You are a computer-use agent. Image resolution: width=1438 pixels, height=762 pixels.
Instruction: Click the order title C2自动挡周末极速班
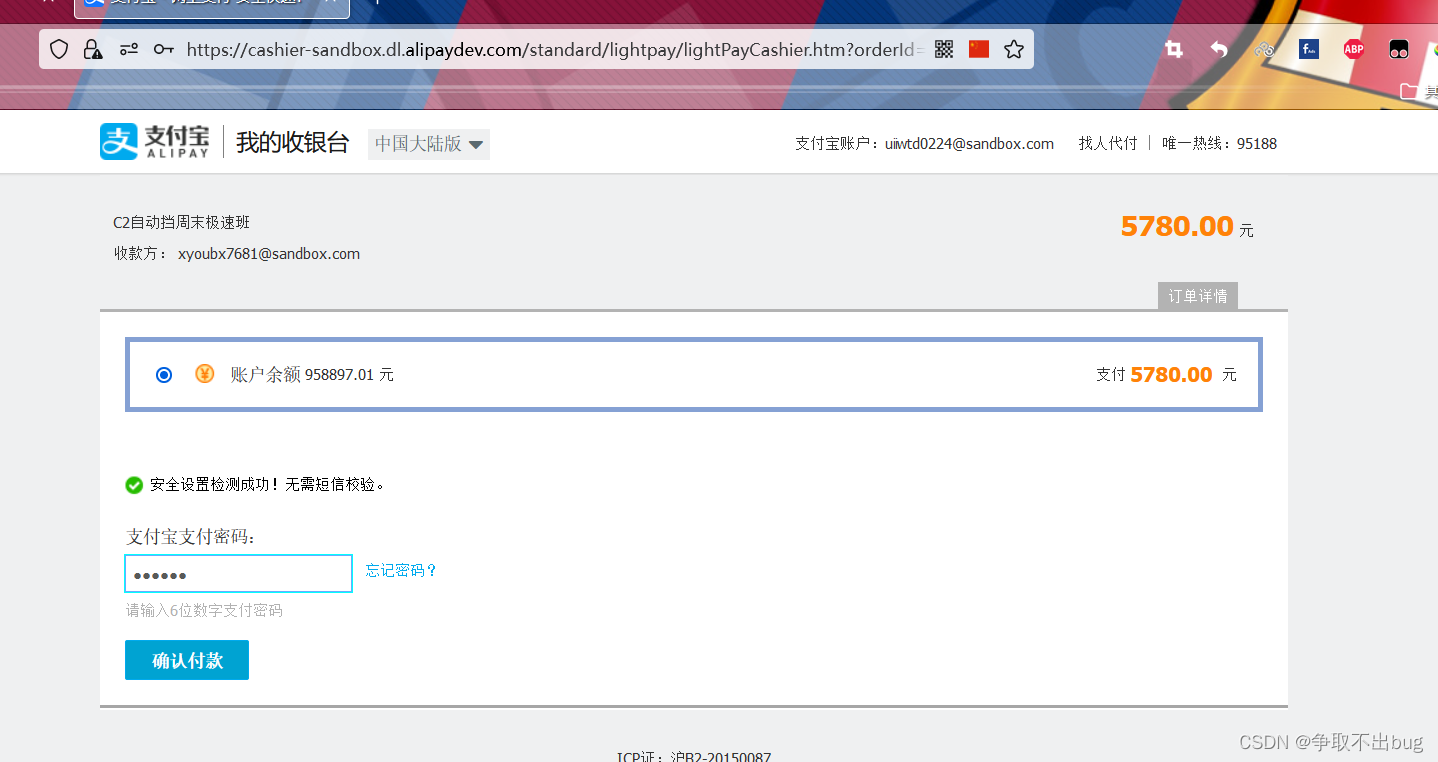click(x=182, y=223)
